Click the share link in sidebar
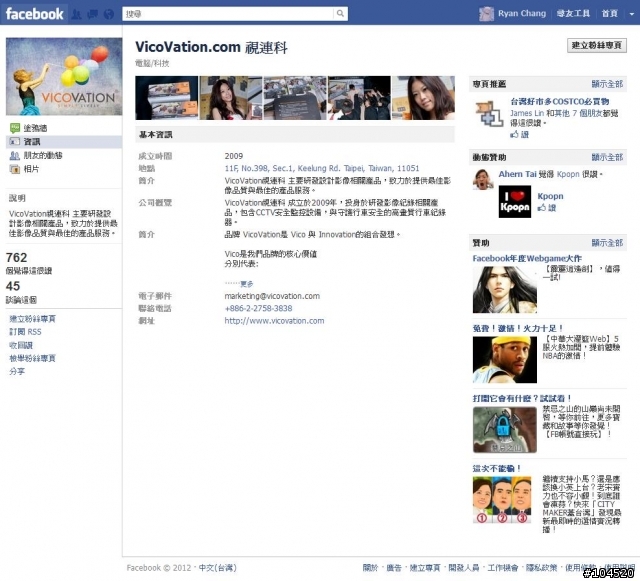Image resolution: width=640 pixels, height=581 pixels. pyautogui.click(x=17, y=372)
